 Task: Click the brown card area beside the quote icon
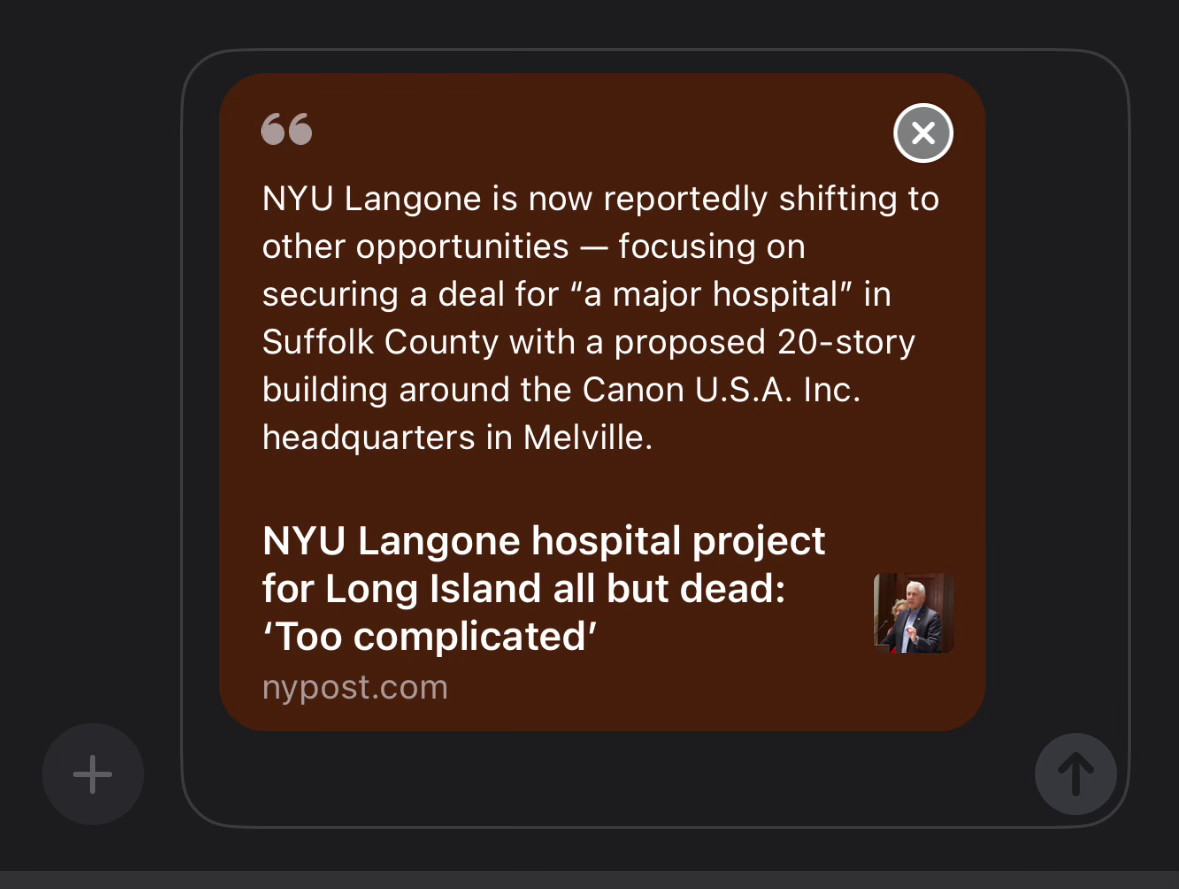602,129
